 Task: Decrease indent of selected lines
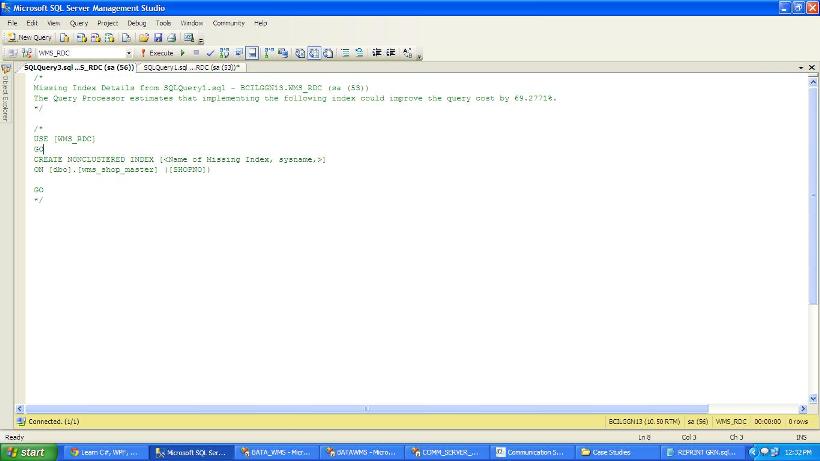point(377,53)
